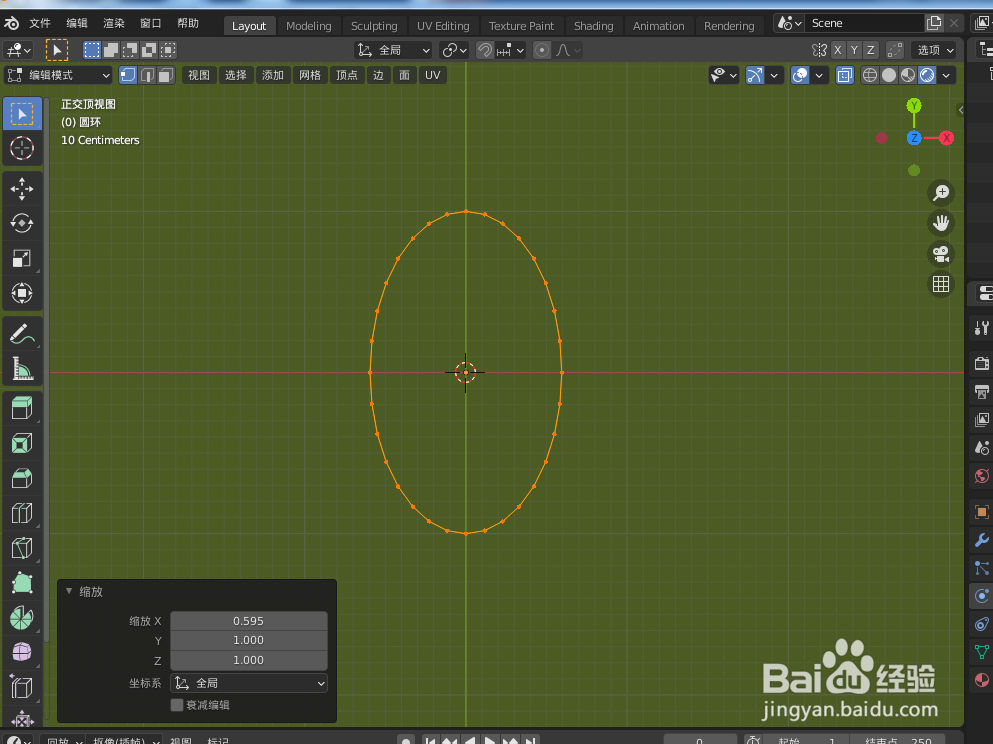
Task: Click the magnifier zoom icon in viewport navigation
Action: pos(940,193)
